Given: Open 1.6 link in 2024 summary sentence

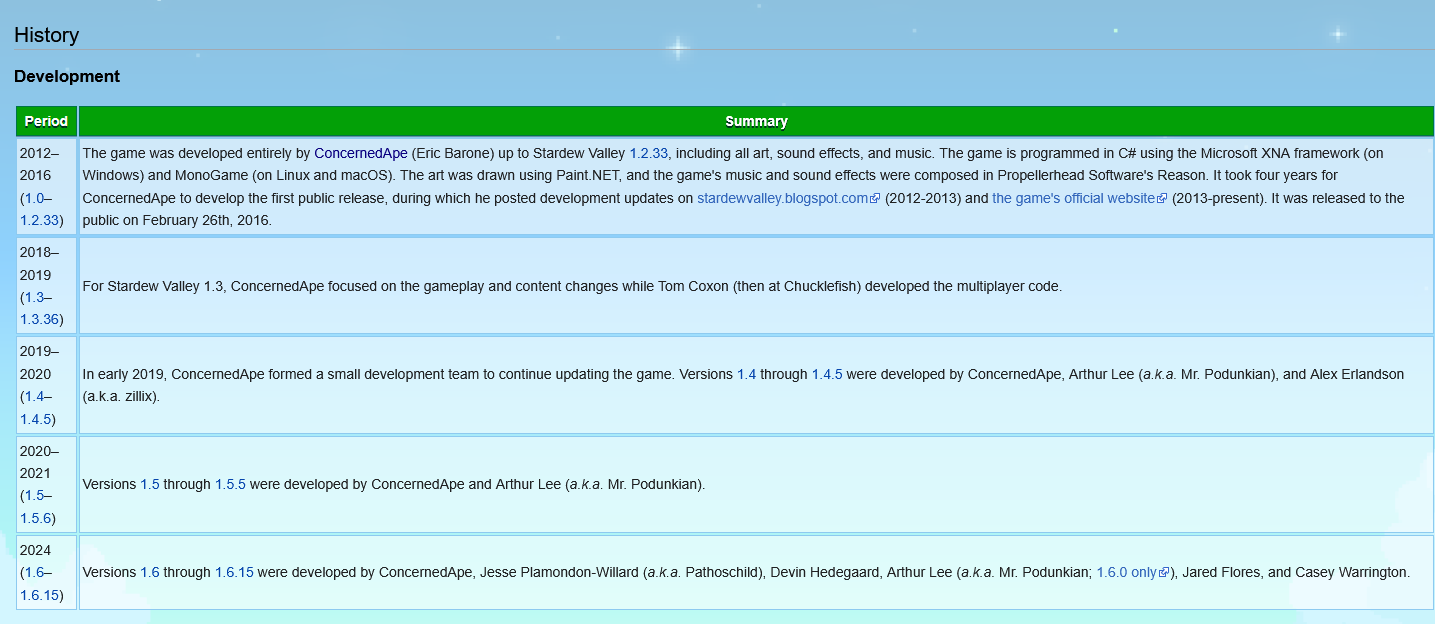Looking at the screenshot, I should point(150,573).
